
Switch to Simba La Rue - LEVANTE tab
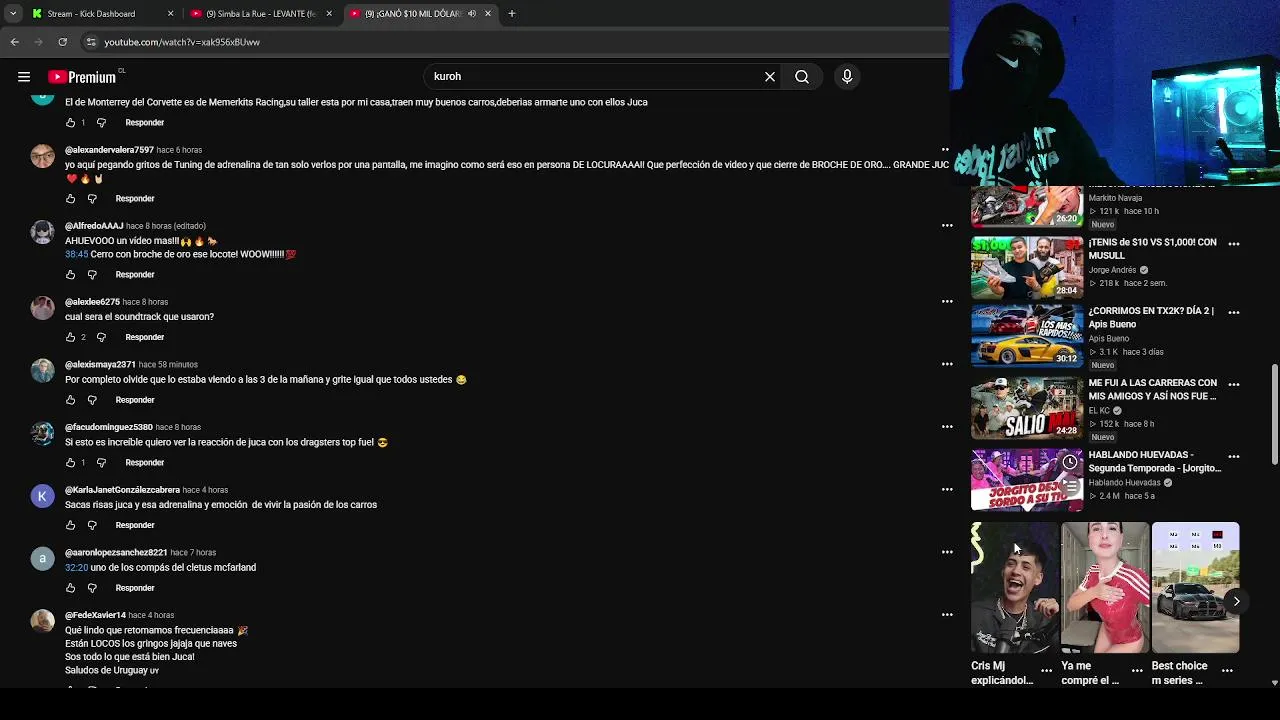click(262, 14)
